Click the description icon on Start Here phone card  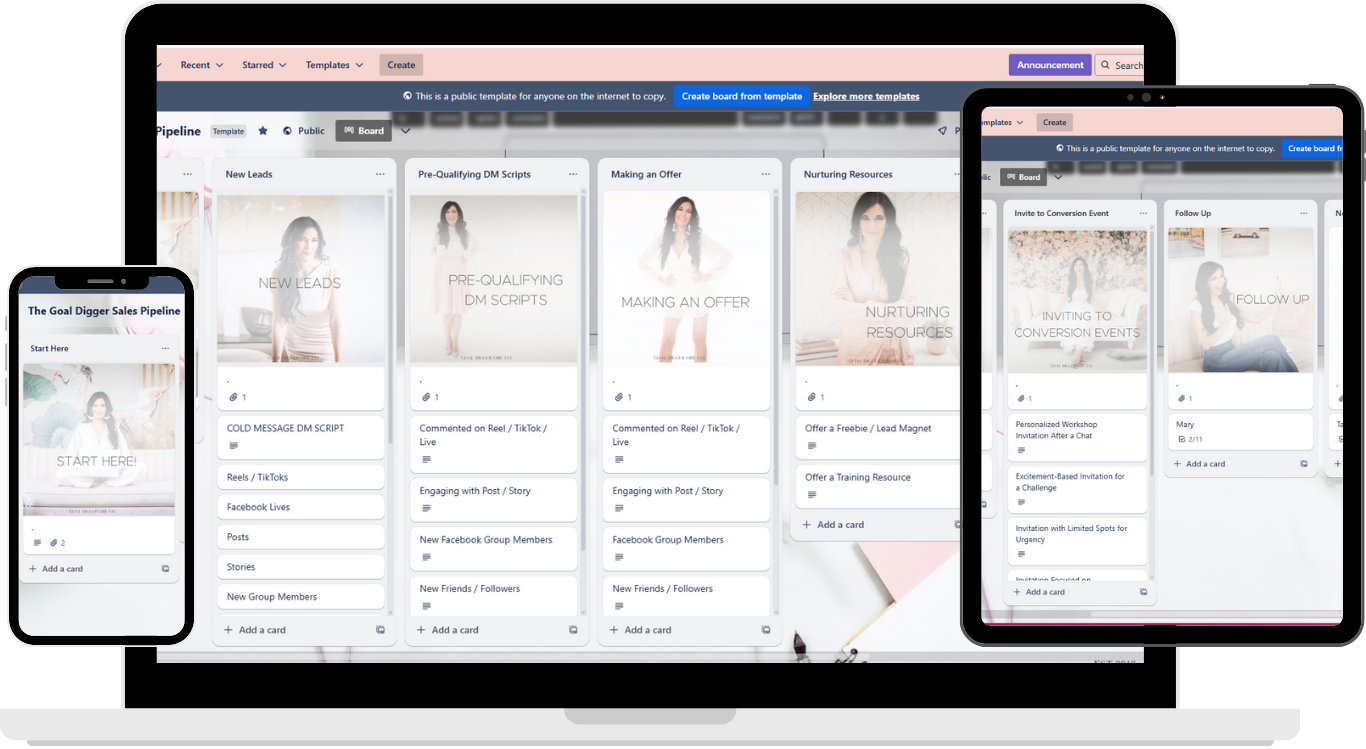click(38, 543)
